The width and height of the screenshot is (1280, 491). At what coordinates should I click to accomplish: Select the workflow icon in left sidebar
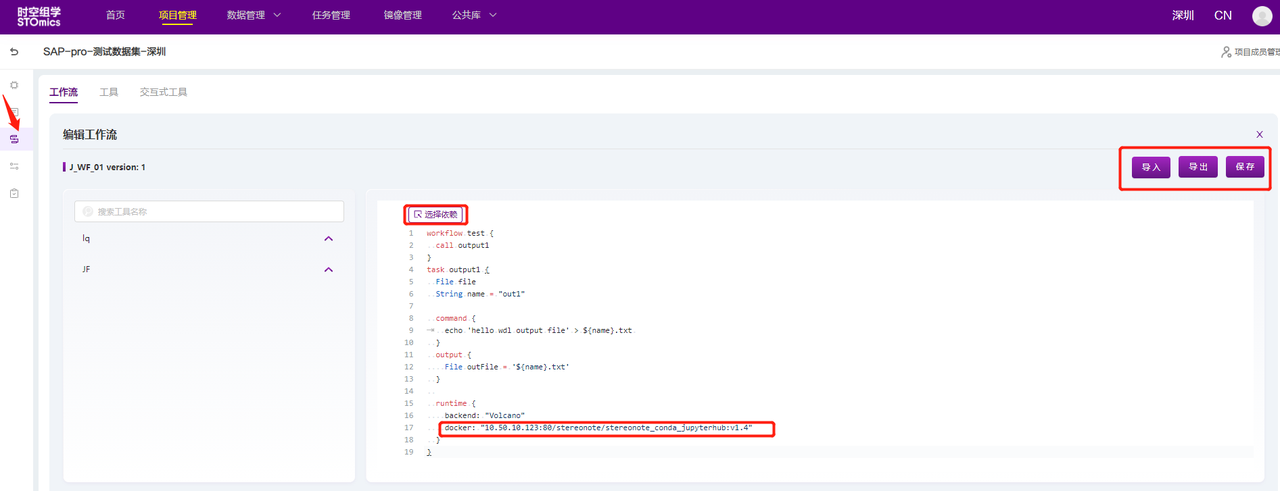tap(14, 139)
